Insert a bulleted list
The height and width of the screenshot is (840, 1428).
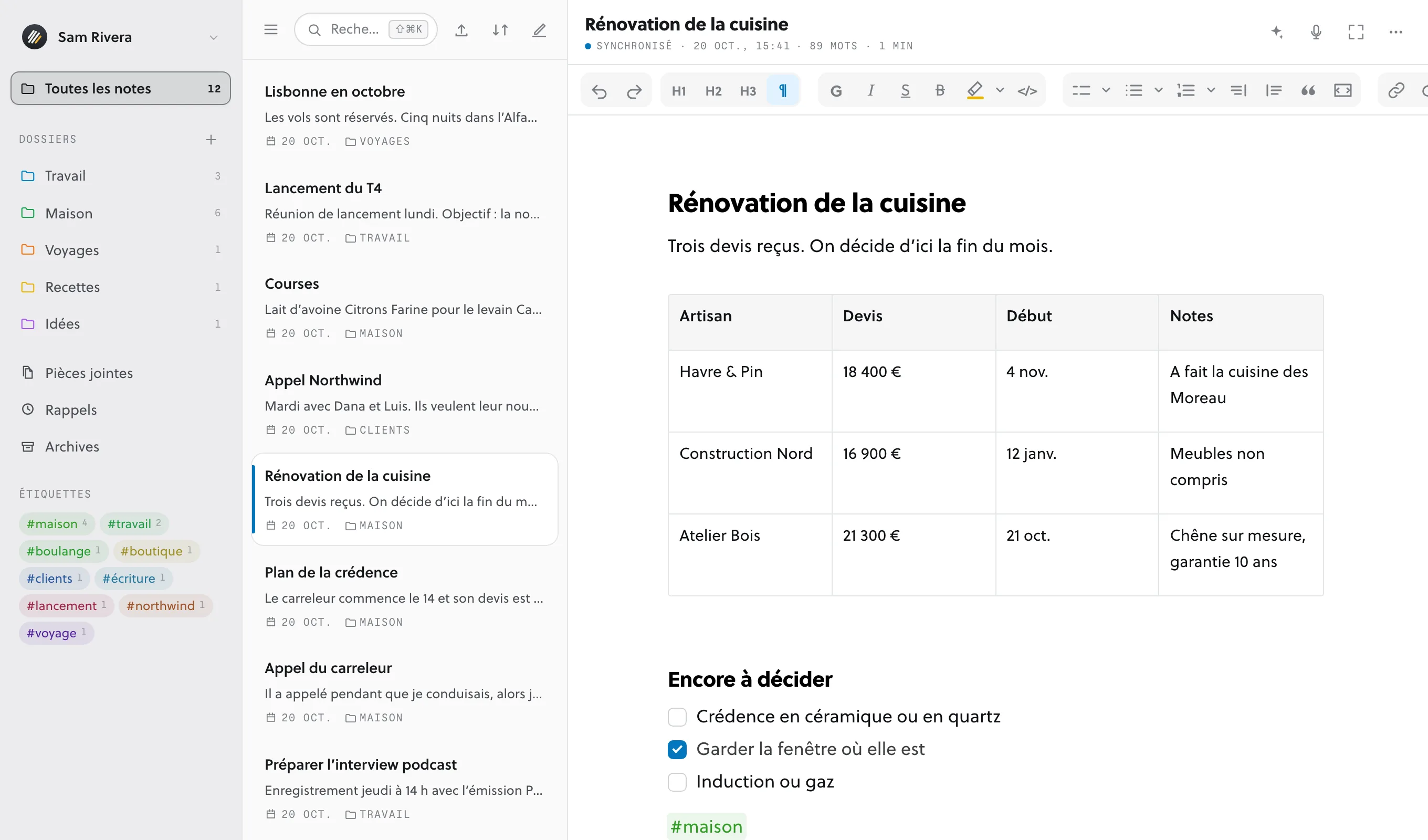coord(1134,91)
